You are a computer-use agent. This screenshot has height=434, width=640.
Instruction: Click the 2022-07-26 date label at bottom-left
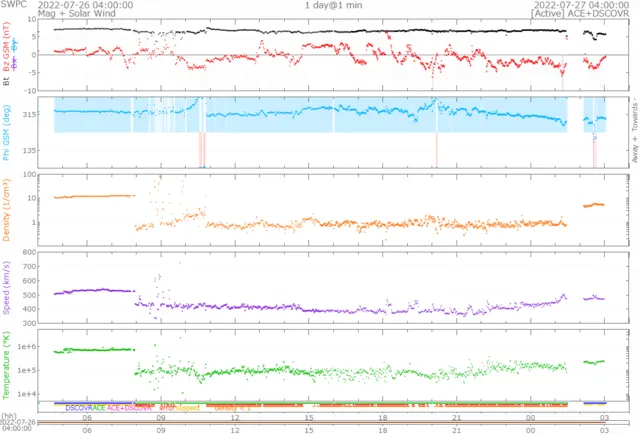pyautogui.click(x=20, y=421)
